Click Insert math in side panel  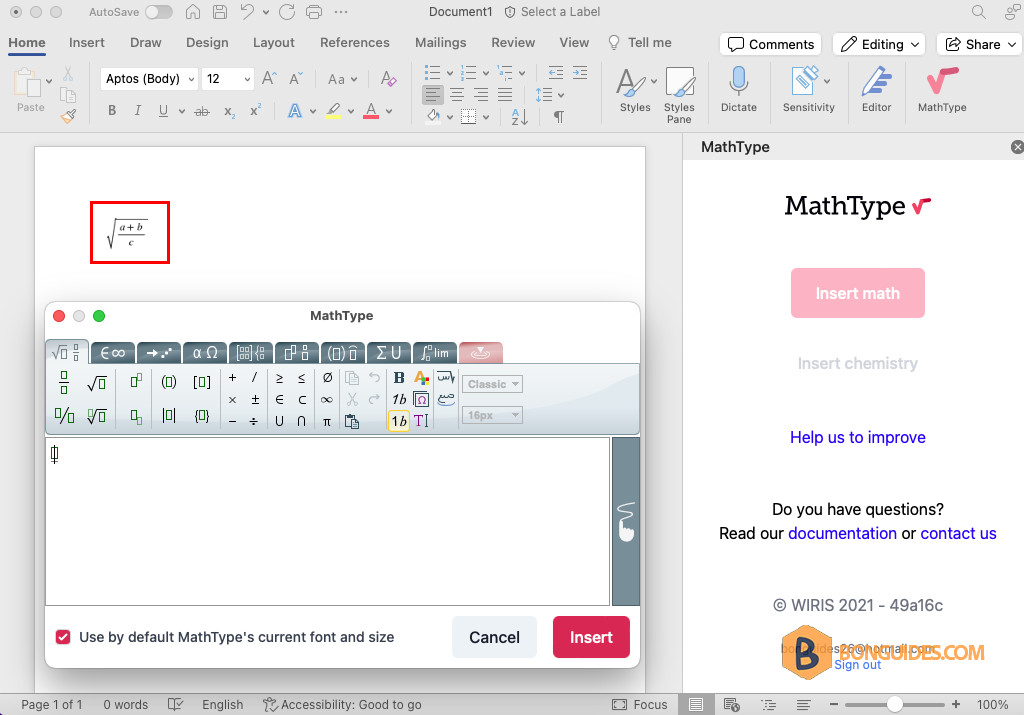coord(857,293)
